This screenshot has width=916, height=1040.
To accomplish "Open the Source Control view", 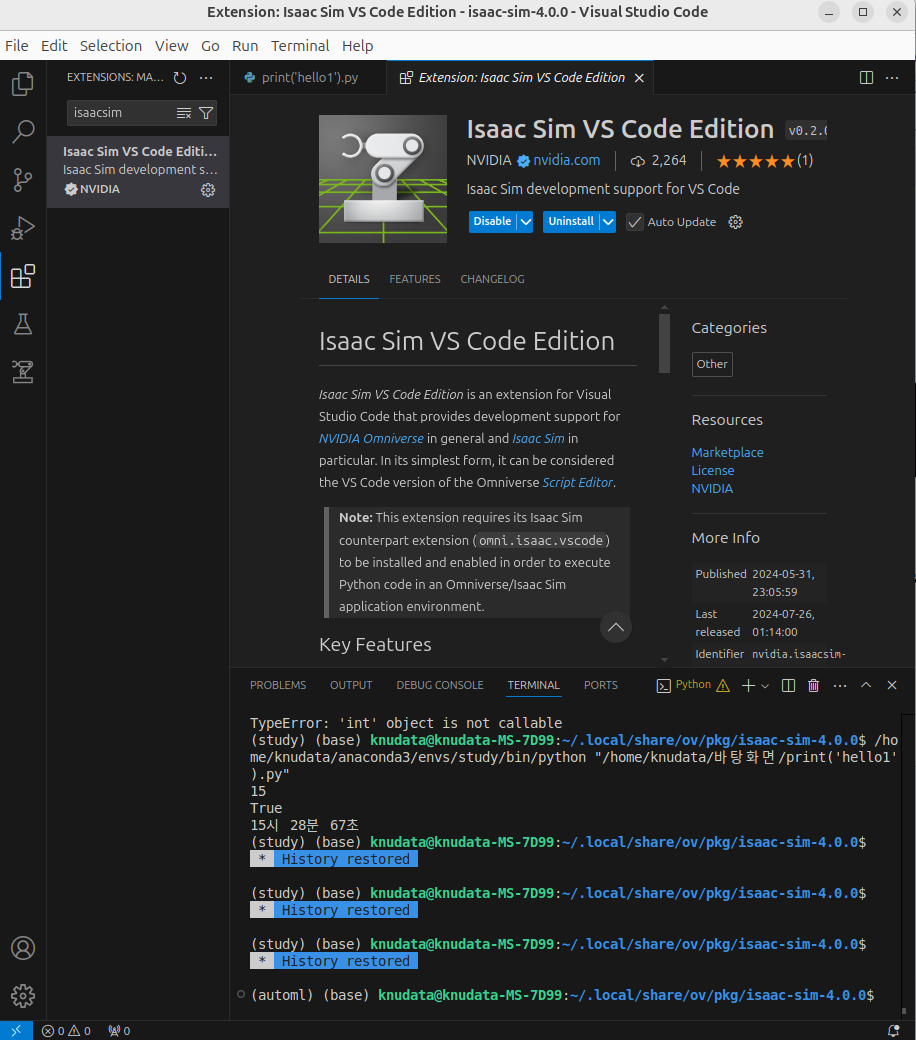I will [23, 180].
